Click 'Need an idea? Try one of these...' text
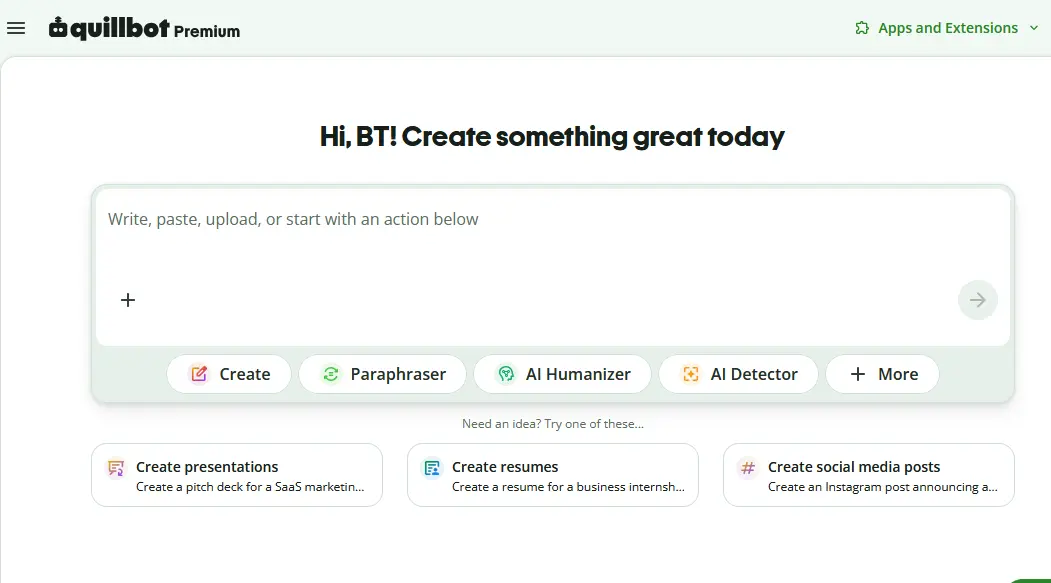 tap(553, 424)
